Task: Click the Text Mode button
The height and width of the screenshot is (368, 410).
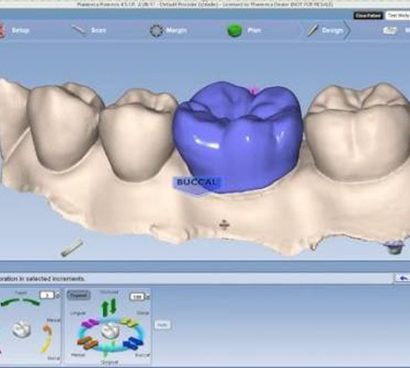Action: 398,15
